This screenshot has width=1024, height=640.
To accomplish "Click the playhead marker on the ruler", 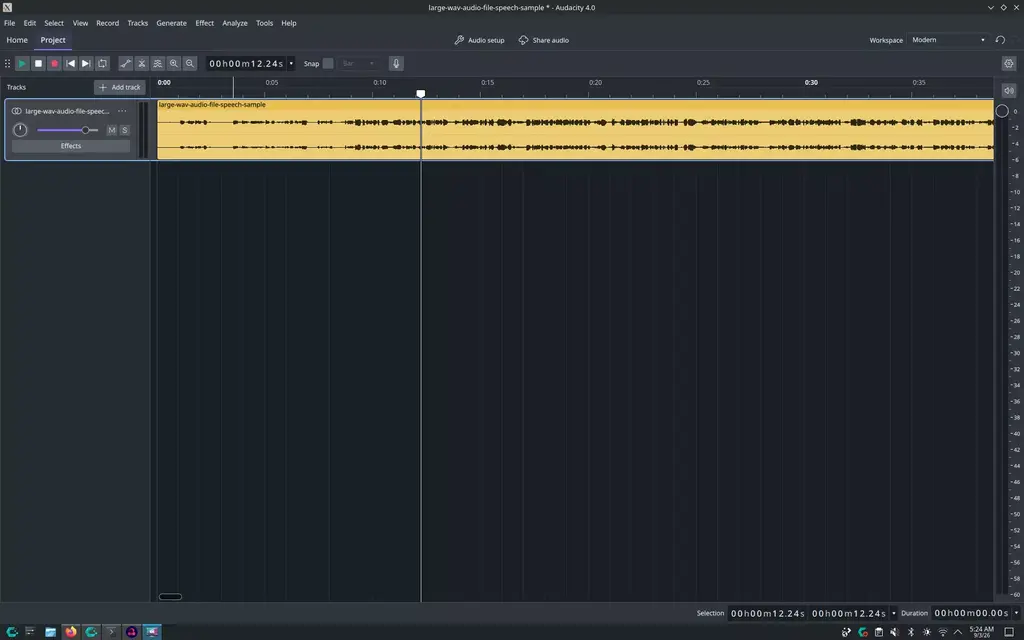I will 421,94.
